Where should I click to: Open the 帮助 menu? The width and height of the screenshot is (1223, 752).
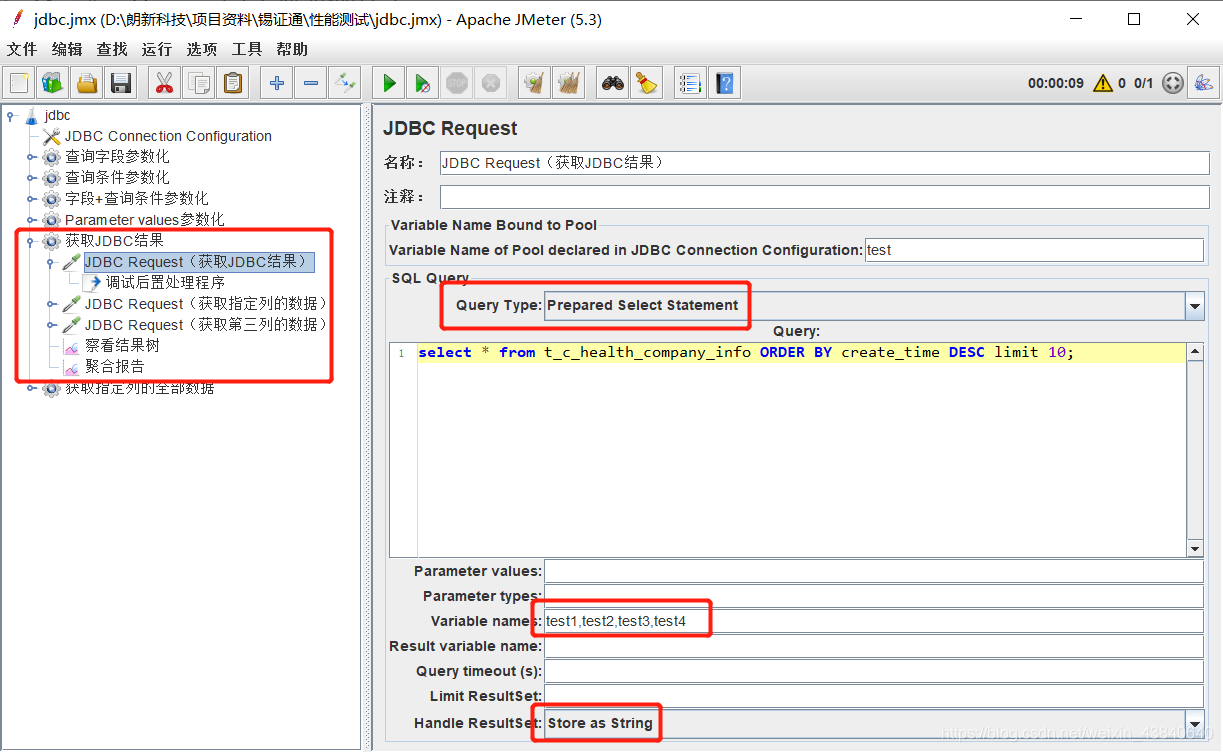click(x=292, y=49)
